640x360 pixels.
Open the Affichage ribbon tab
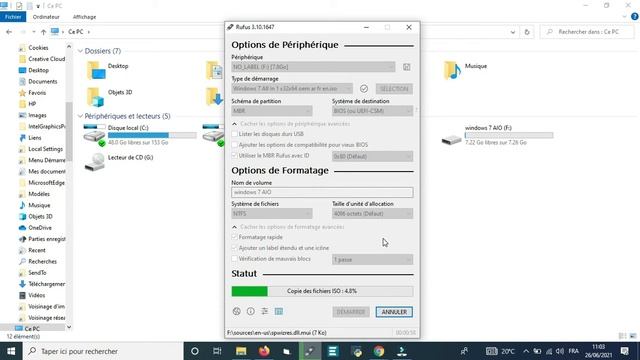[84, 17]
